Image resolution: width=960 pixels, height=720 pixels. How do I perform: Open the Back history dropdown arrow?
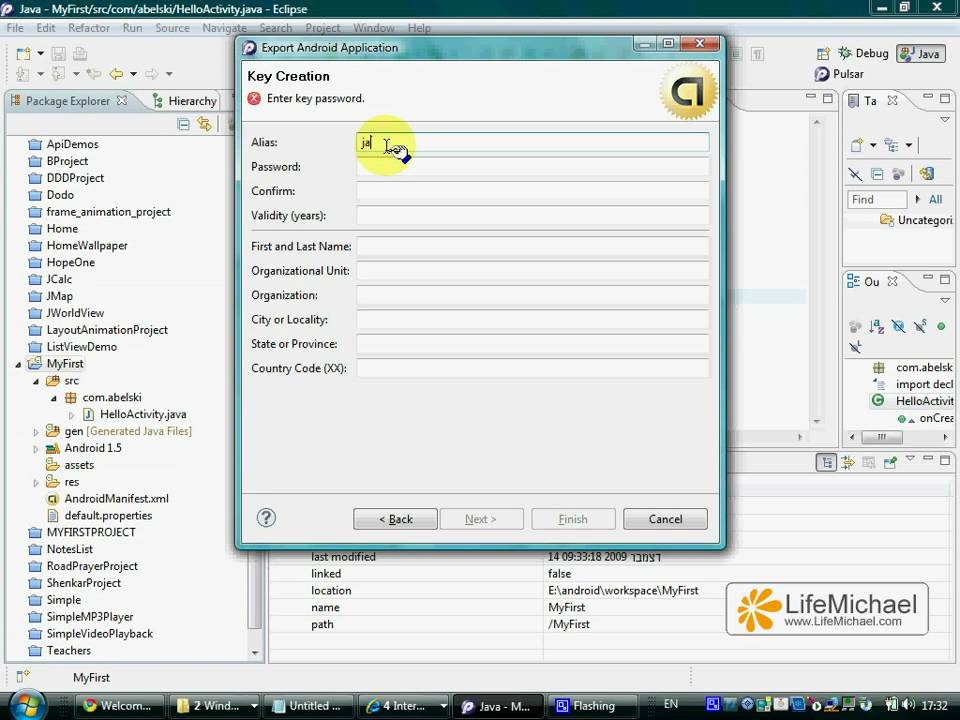pos(133,74)
